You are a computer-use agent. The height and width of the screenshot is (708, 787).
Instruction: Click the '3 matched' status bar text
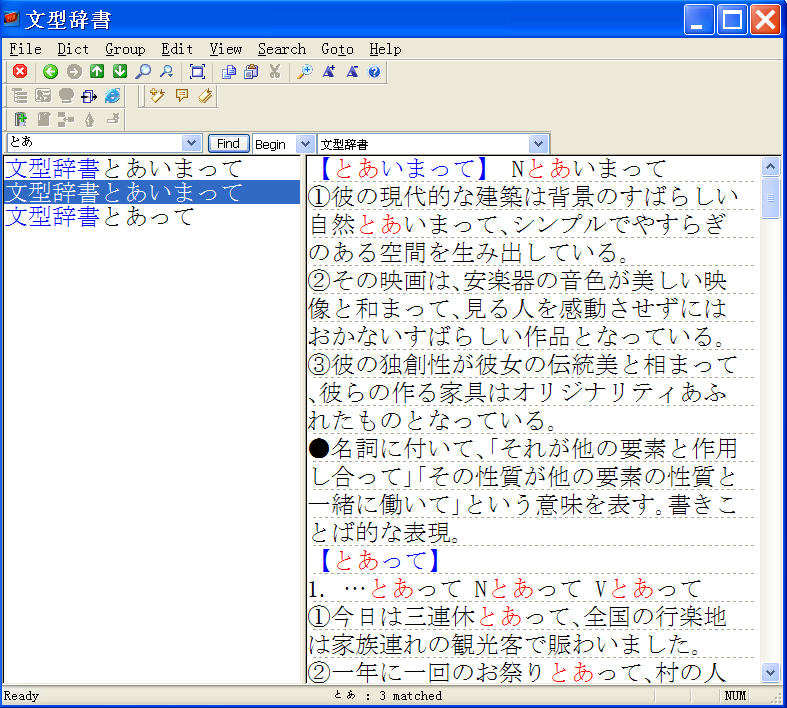[x=411, y=696]
